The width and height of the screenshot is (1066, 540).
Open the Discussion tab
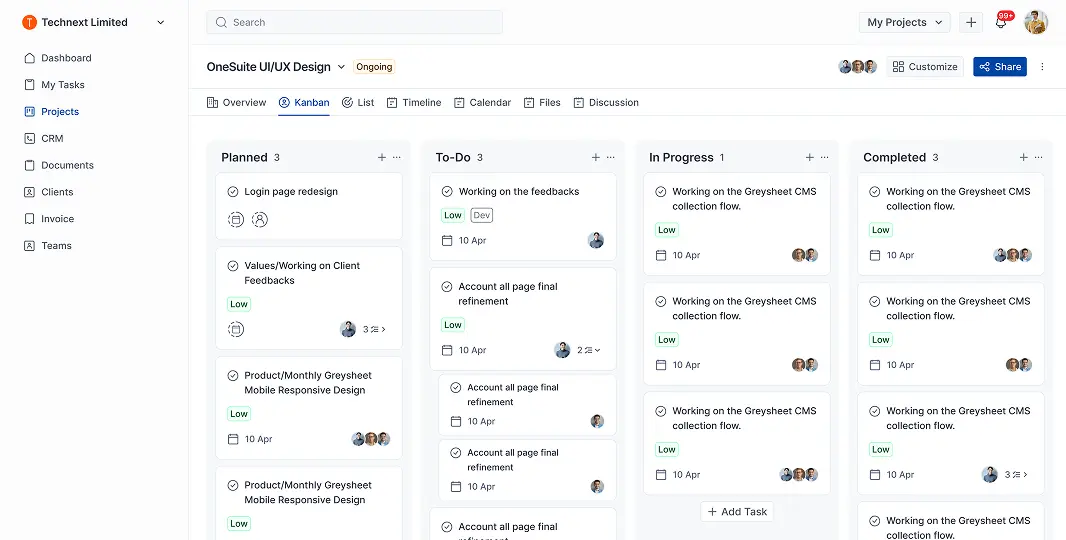pos(606,103)
